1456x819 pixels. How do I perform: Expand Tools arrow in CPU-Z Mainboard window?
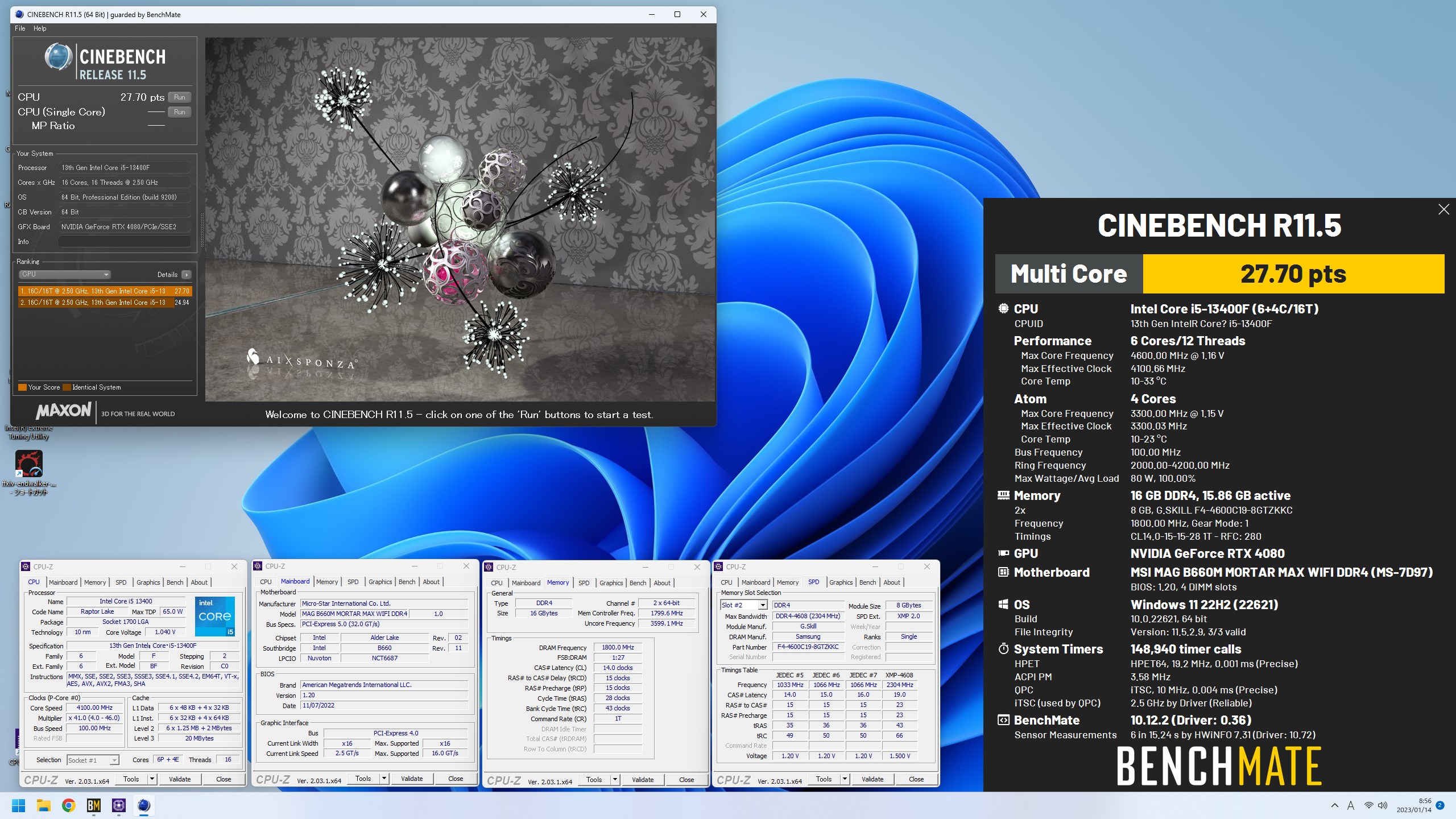point(384,779)
